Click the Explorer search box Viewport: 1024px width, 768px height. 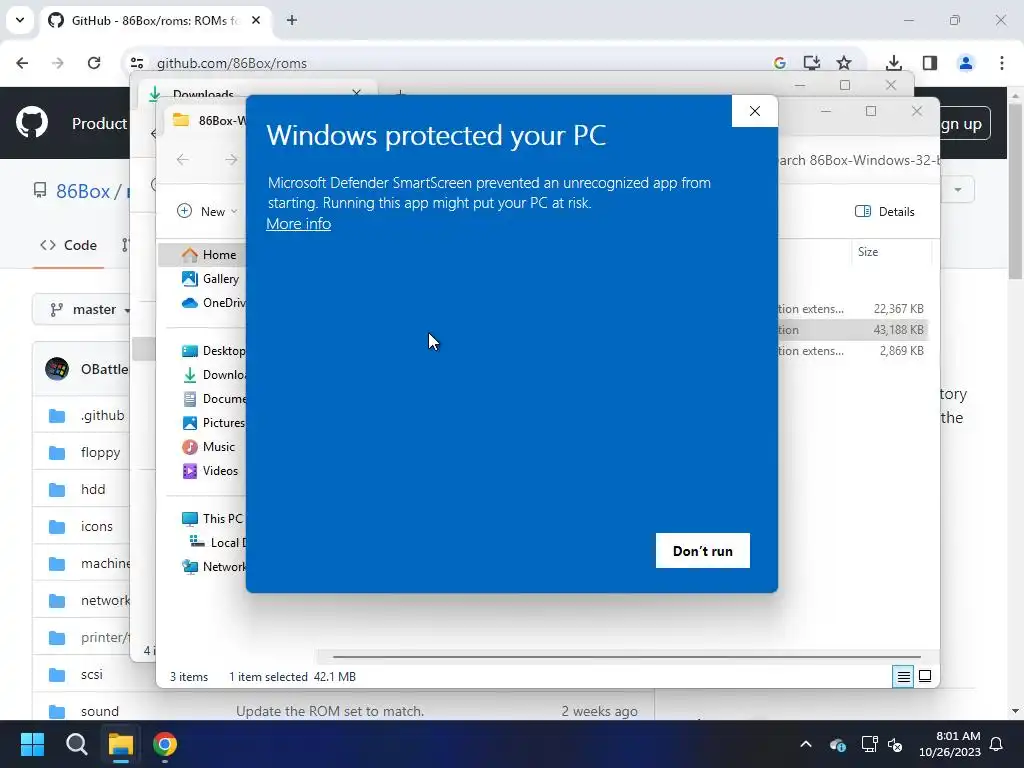[859, 161]
